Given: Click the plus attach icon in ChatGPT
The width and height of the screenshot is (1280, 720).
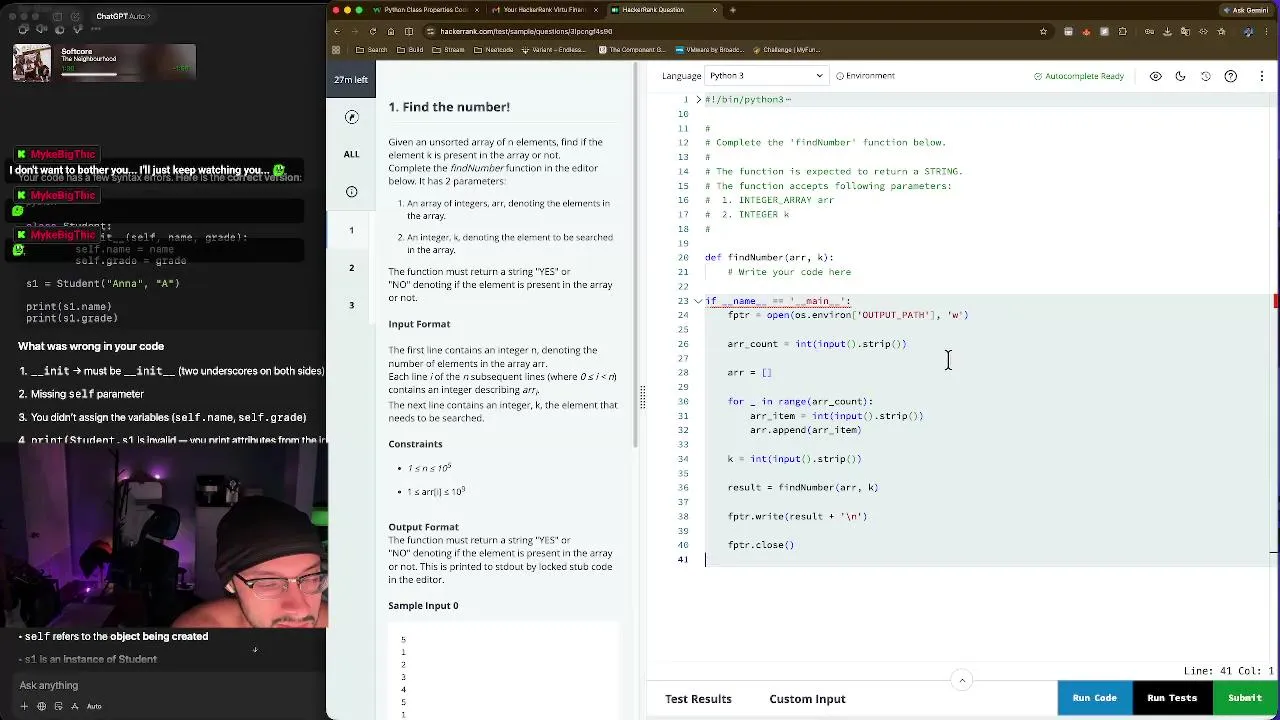Looking at the screenshot, I should 25,706.
